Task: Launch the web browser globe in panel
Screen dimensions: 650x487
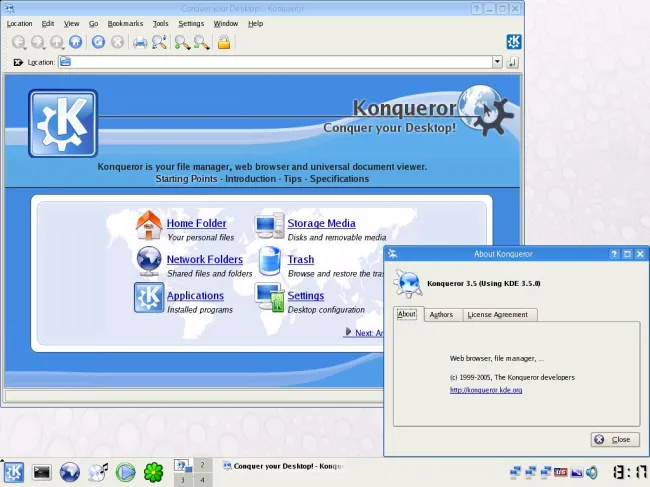Action: 70,472
